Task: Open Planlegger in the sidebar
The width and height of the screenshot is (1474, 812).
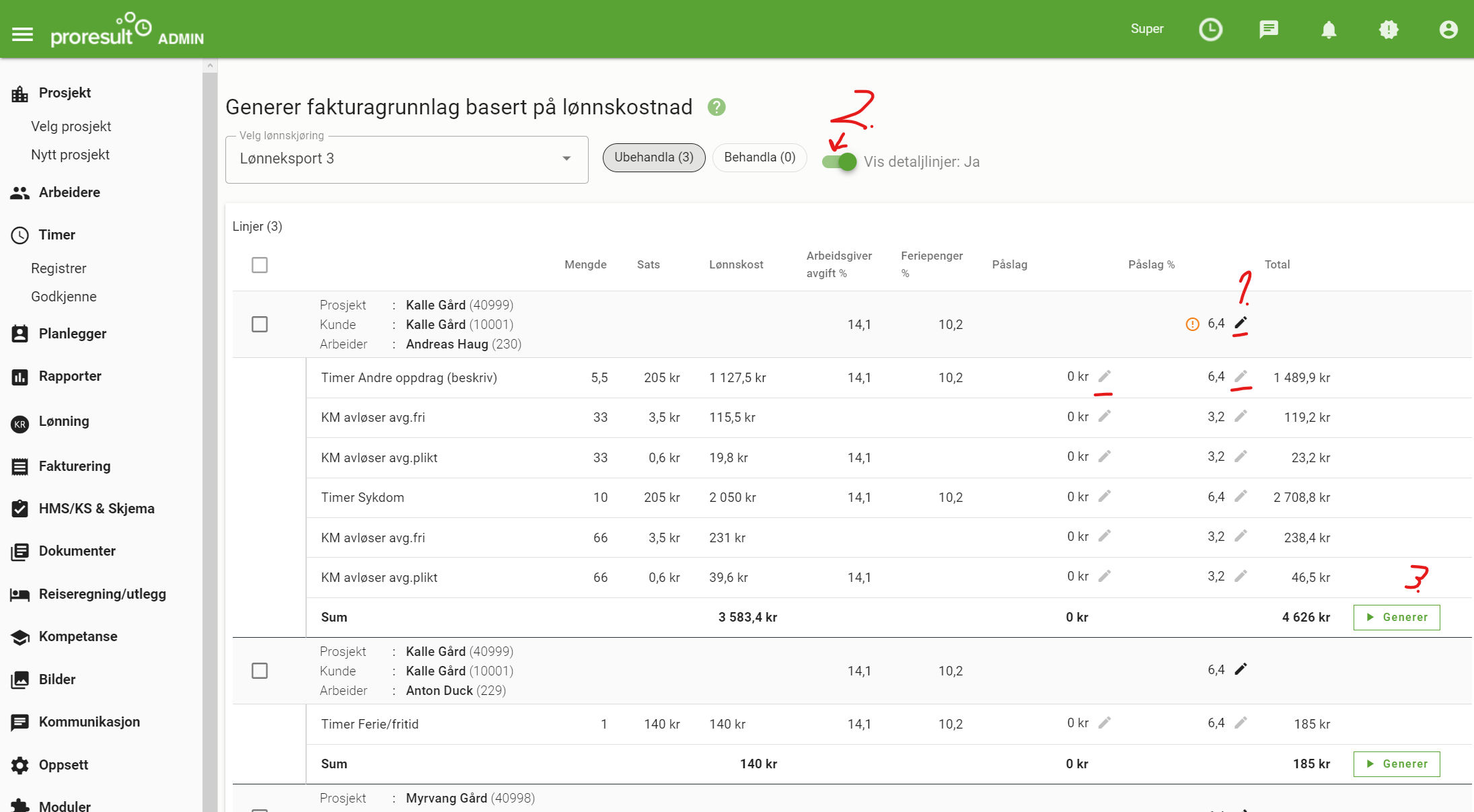Action: (x=73, y=334)
